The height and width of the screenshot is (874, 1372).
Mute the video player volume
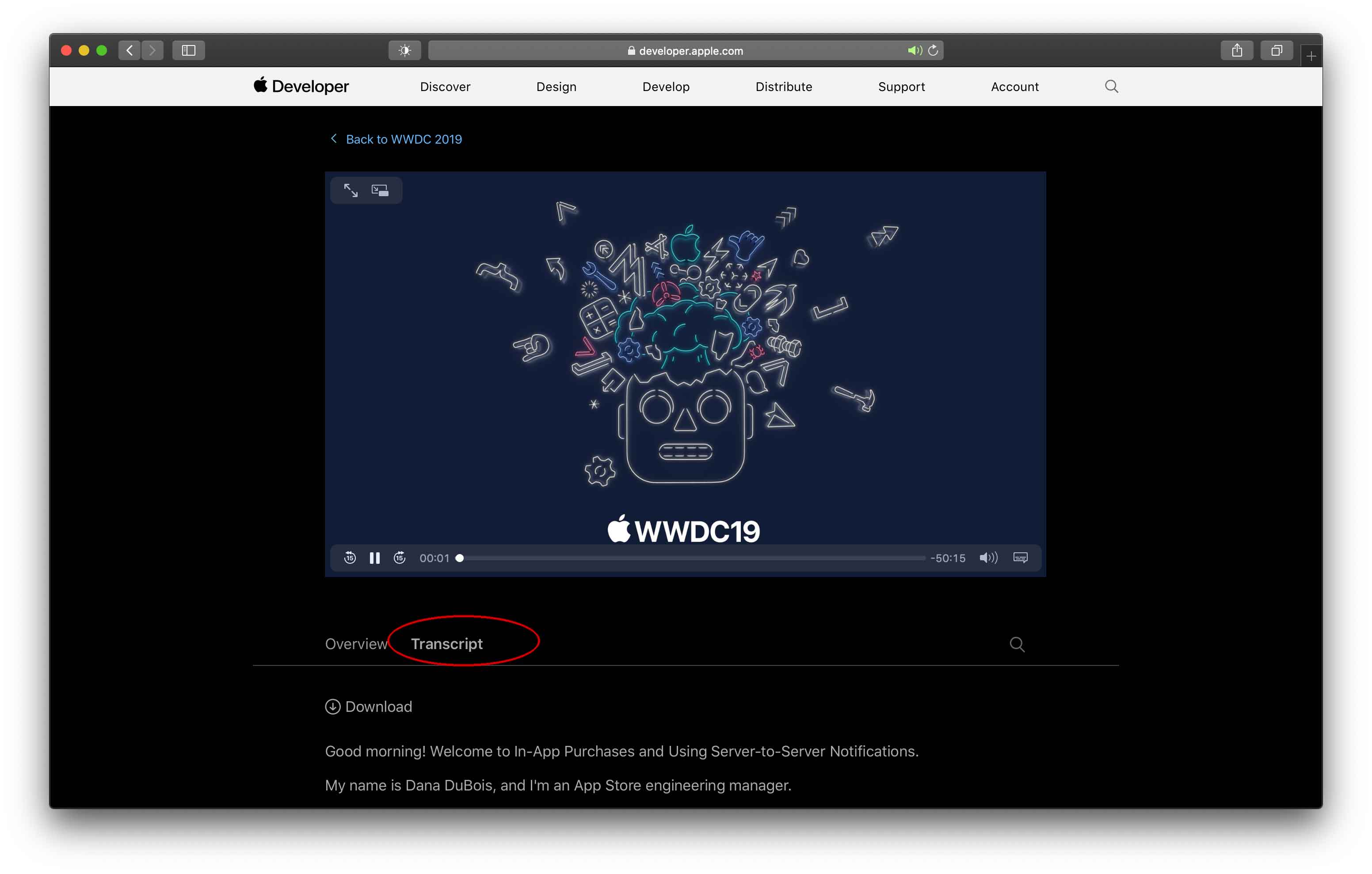(988, 558)
